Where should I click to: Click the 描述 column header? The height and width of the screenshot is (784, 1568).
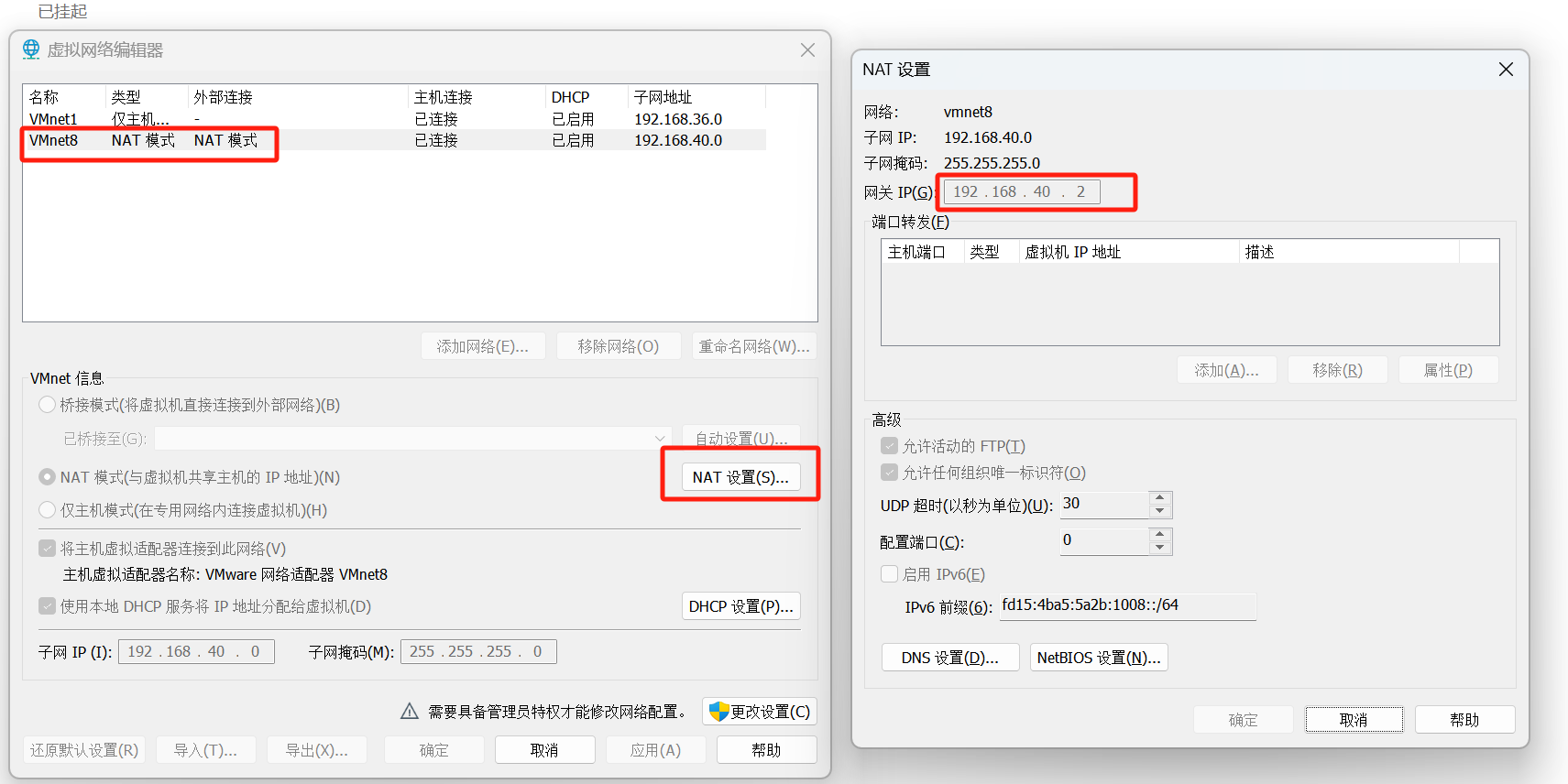coord(1349,252)
